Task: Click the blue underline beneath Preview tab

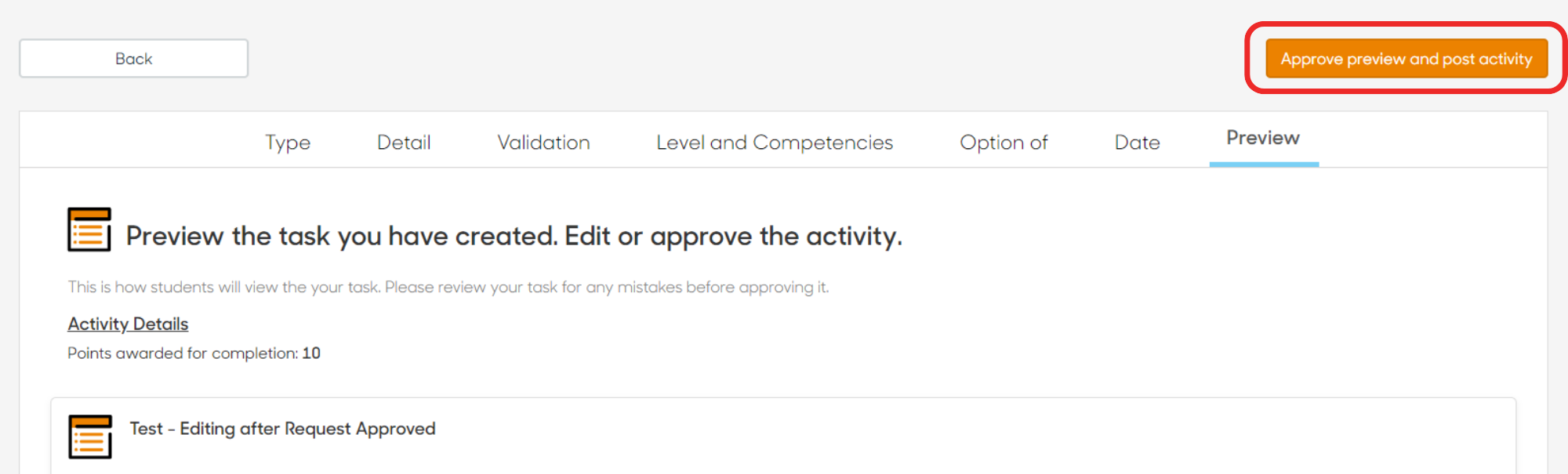Action: 1264,165
